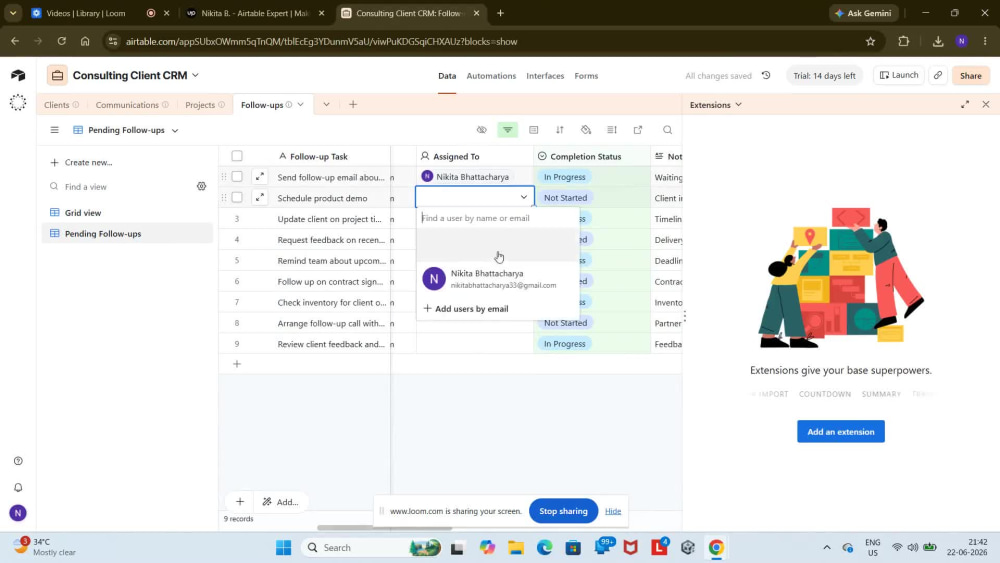Image resolution: width=1000 pixels, height=563 pixels.
Task: Open the Add with AI tools button
Action: (x=281, y=502)
